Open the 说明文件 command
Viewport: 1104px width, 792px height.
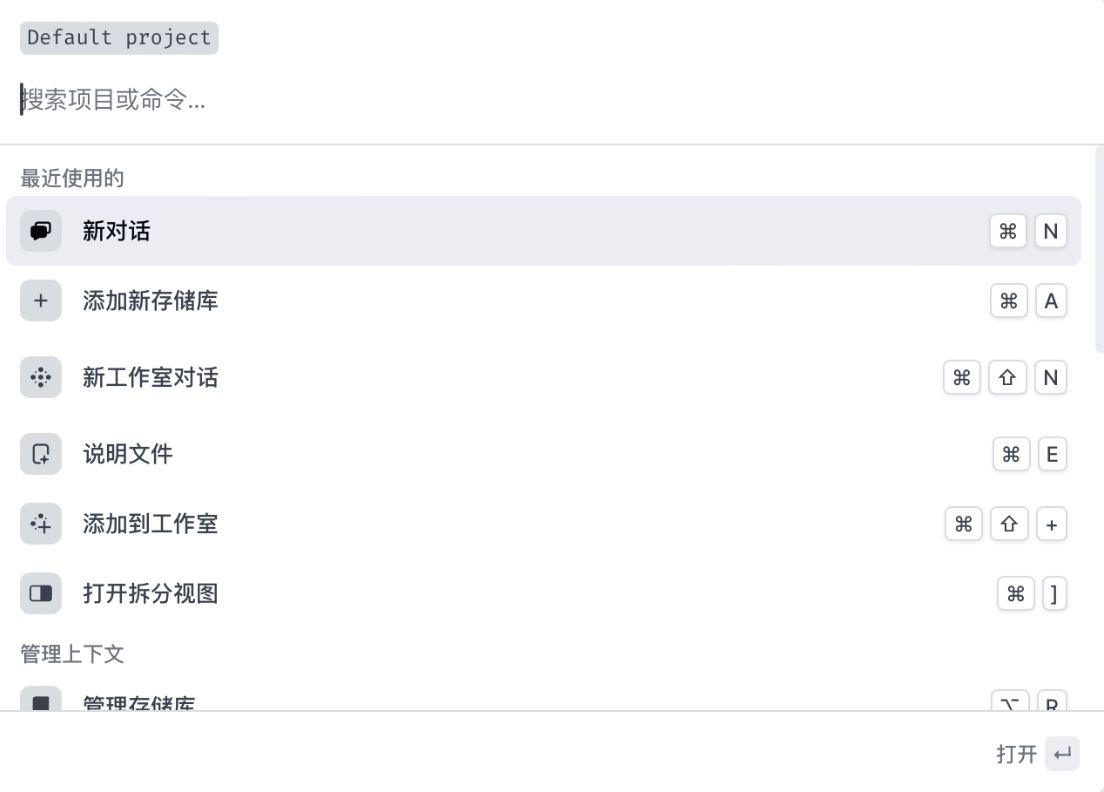click(128, 454)
